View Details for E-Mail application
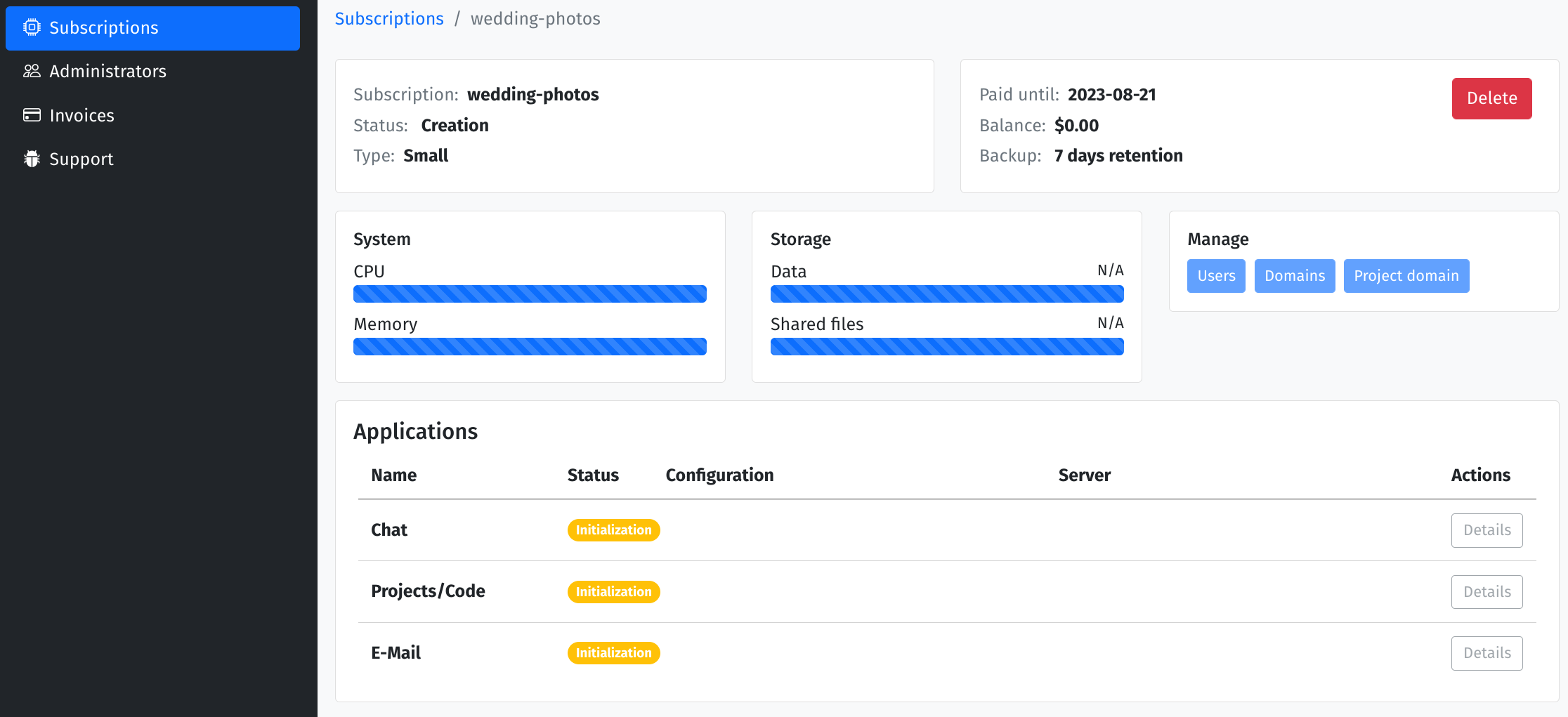The height and width of the screenshot is (717, 1568). click(1487, 653)
